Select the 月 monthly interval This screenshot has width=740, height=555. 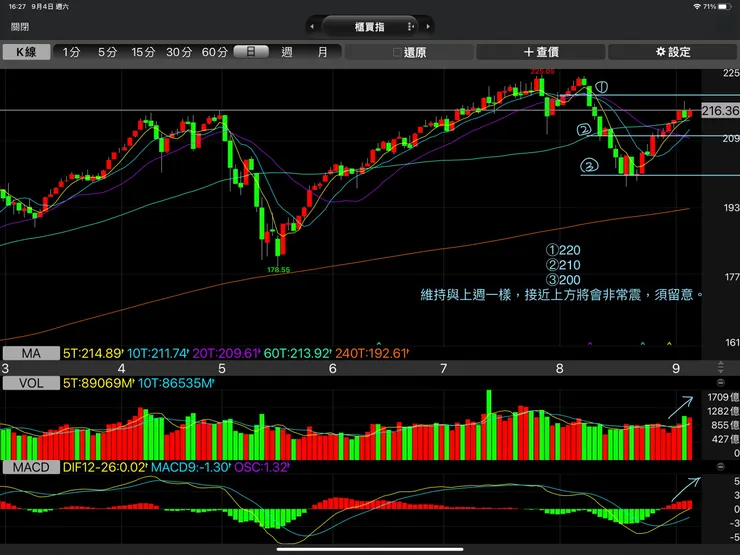tap(323, 52)
